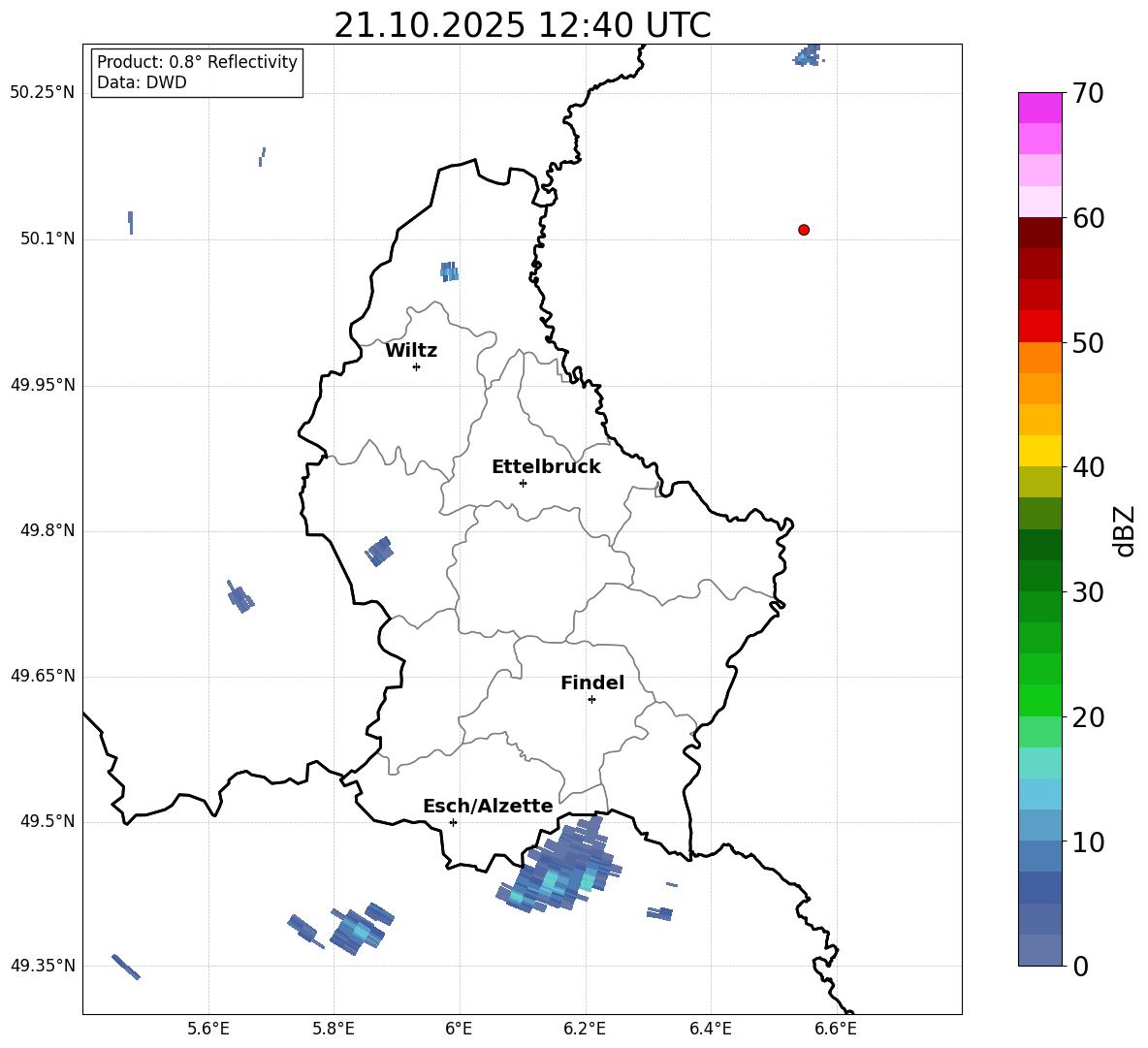Click the colorbar tick label 50
The width and height of the screenshot is (1148, 1048).
[1087, 342]
